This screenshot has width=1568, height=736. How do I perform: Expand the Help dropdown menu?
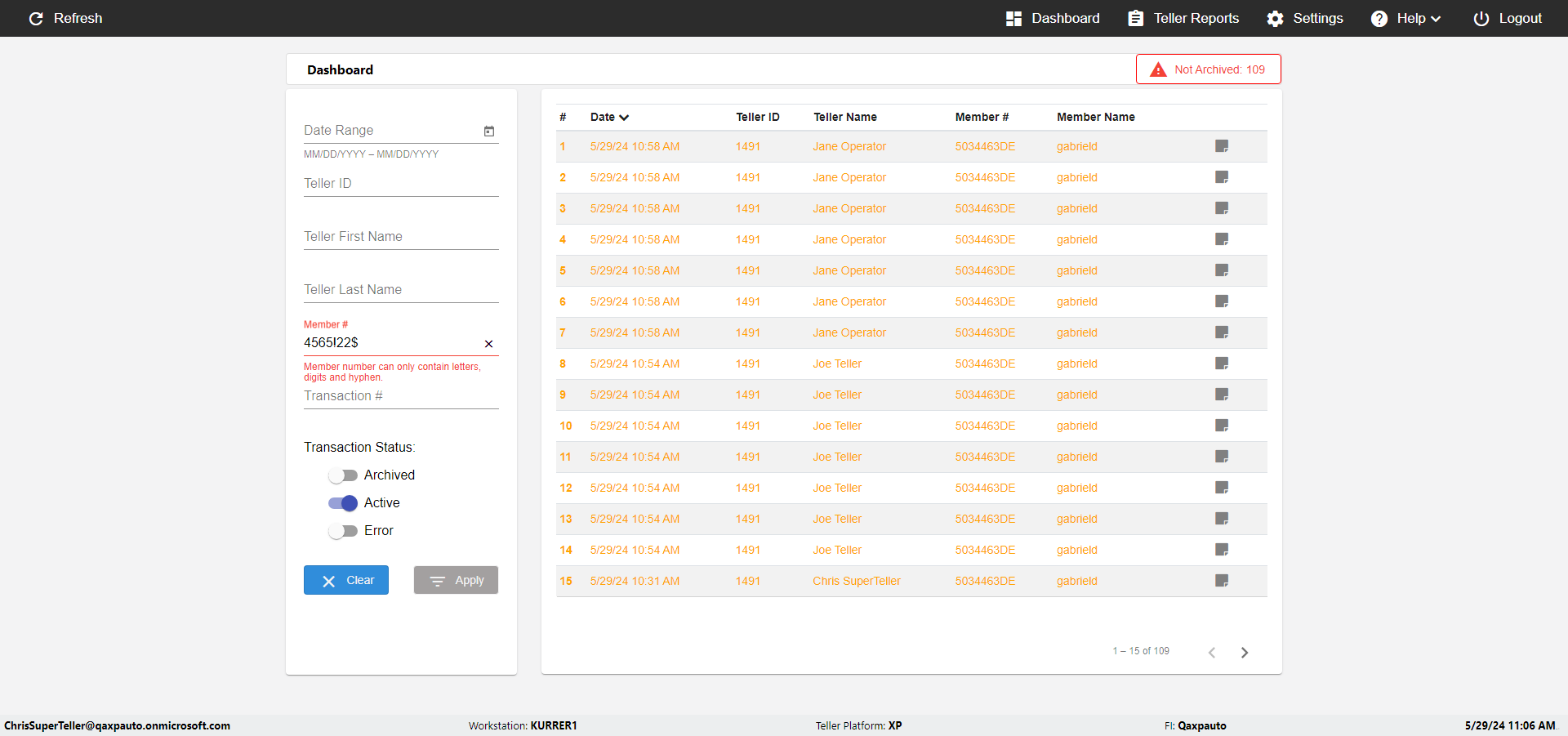[1405, 18]
